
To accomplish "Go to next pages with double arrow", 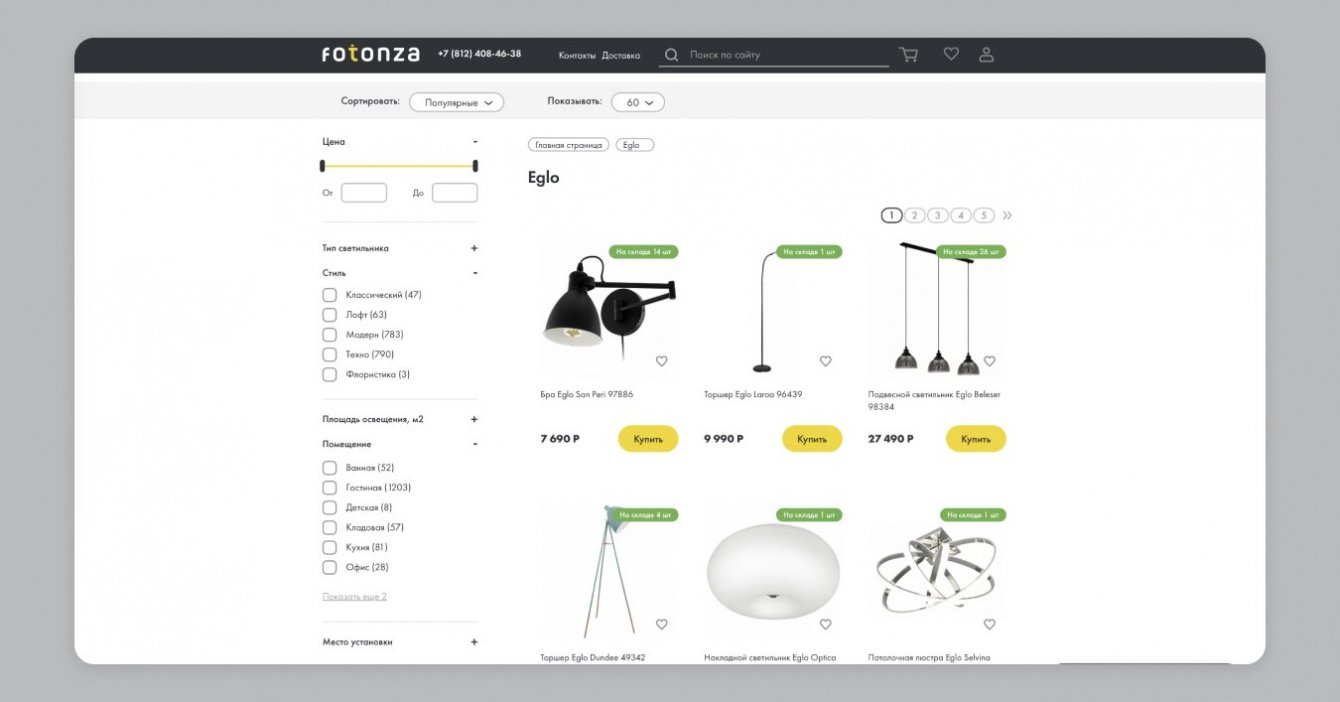I will click(x=1007, y=215).
